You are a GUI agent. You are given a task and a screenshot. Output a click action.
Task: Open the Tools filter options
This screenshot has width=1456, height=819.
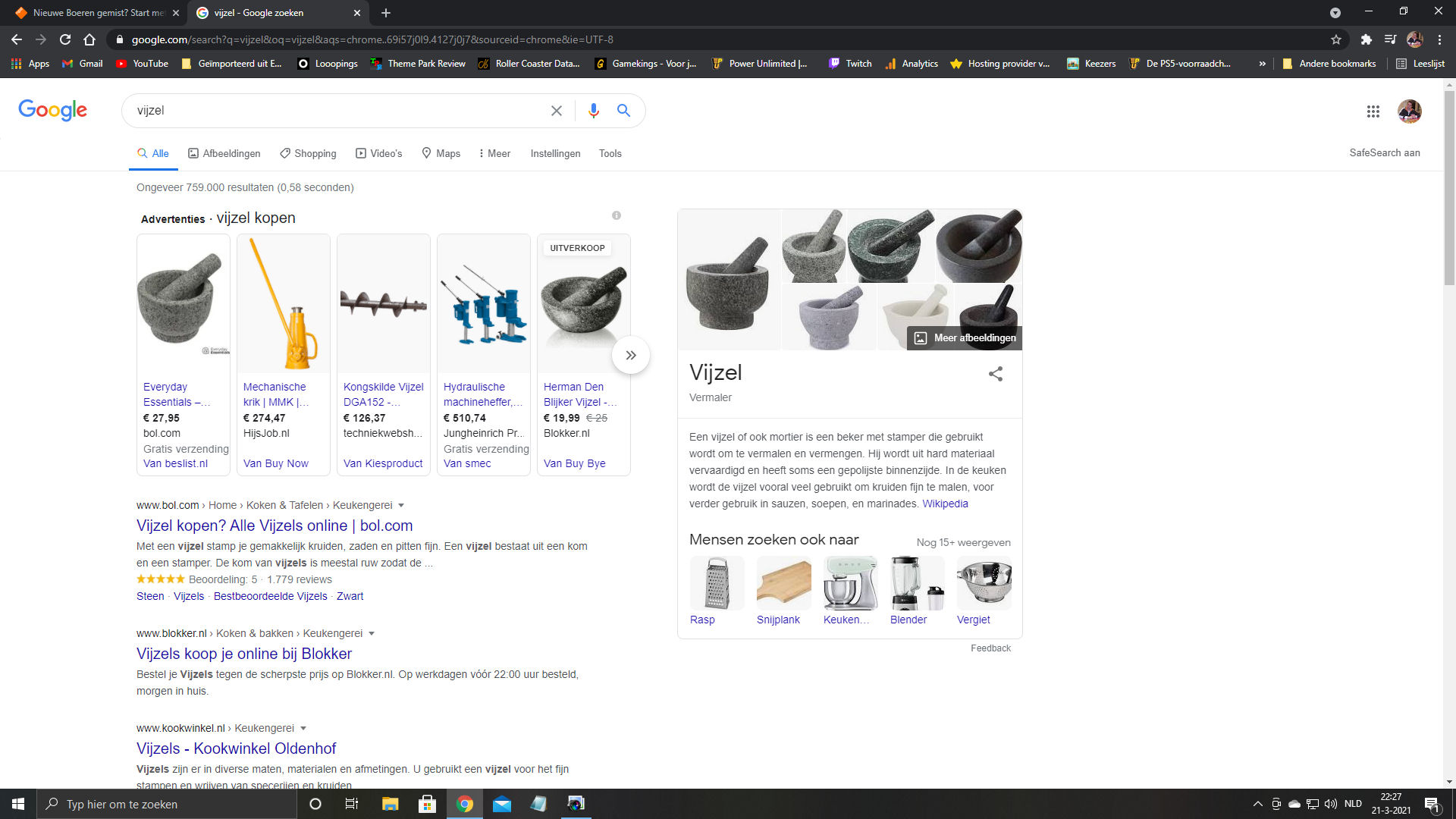[610, 153]
